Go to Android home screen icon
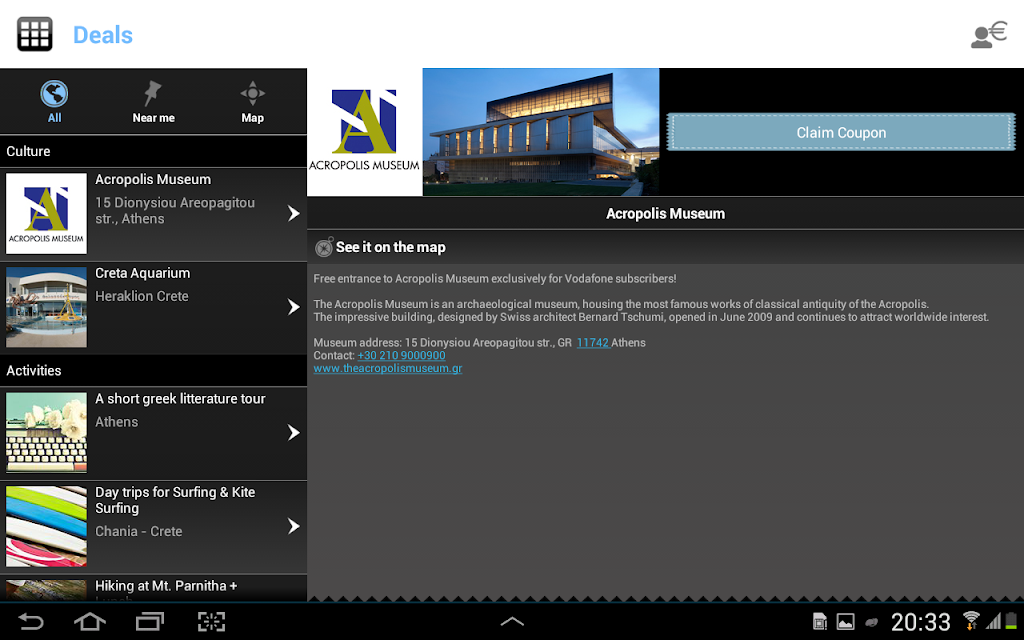This screenshot has width=1024, height=640. click(90, 622)
